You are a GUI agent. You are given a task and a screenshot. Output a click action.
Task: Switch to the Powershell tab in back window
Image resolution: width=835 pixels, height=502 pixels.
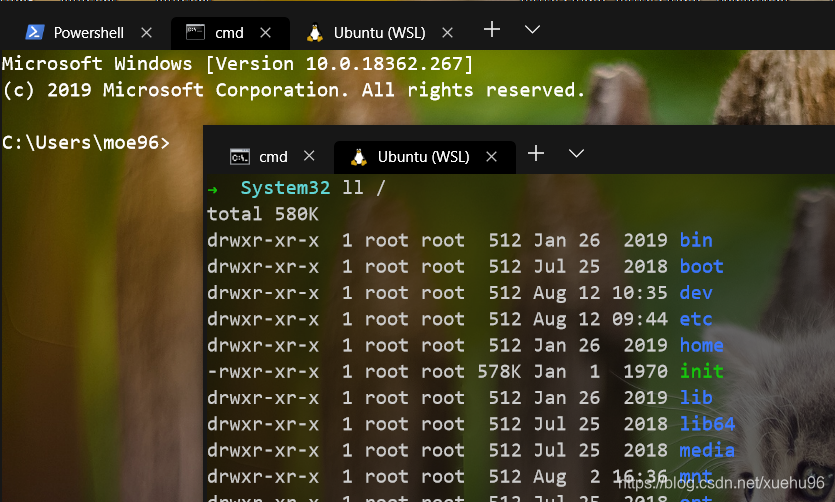click(88, 33)
